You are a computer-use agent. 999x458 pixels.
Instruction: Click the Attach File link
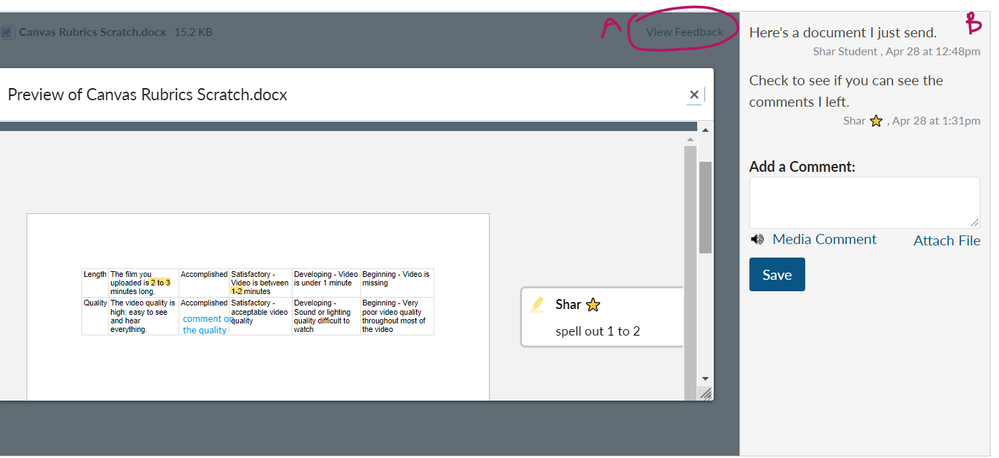point(946,240)
